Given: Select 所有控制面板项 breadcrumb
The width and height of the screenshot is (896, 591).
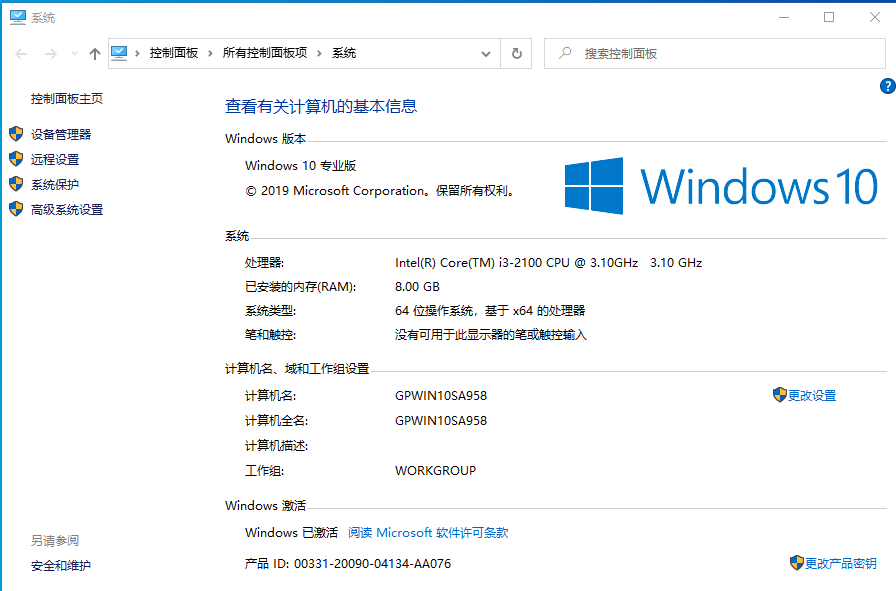Looking at the screenshot, I should click(x=265, y=53).
